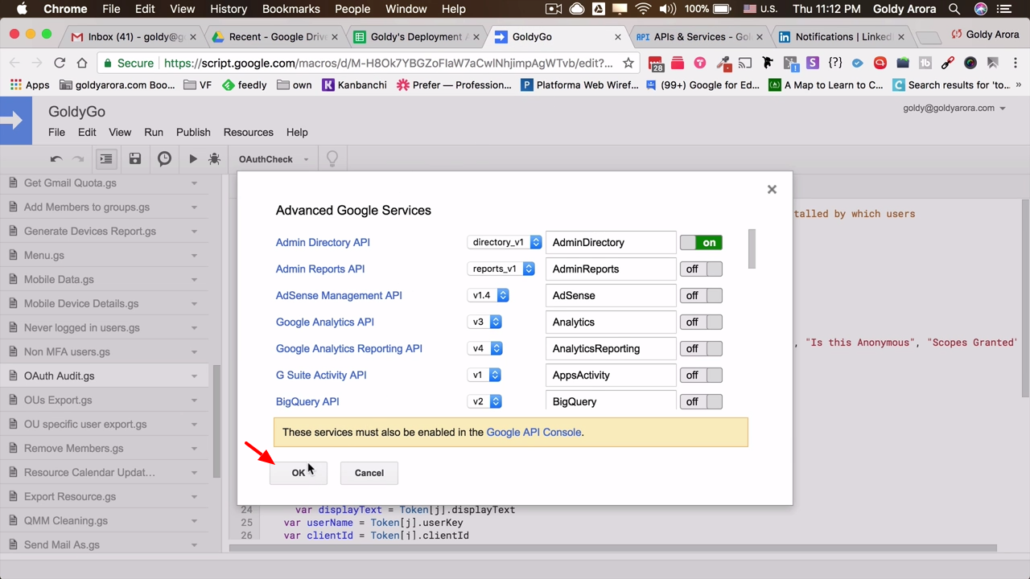Screen dimensions: 1030x579
Task: Open AdSense v1.4 version dropdown
Action: (488, 296)
